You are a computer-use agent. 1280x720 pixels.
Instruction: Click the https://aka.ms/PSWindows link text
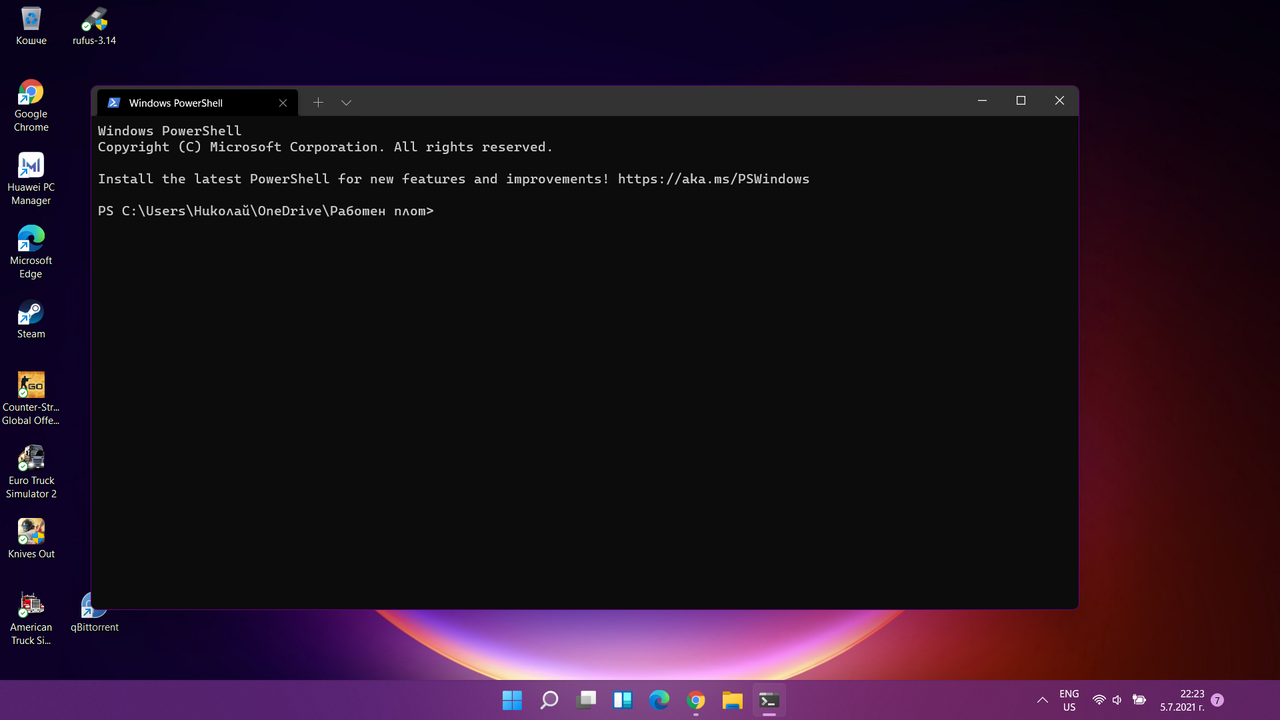tap(713, 179)
